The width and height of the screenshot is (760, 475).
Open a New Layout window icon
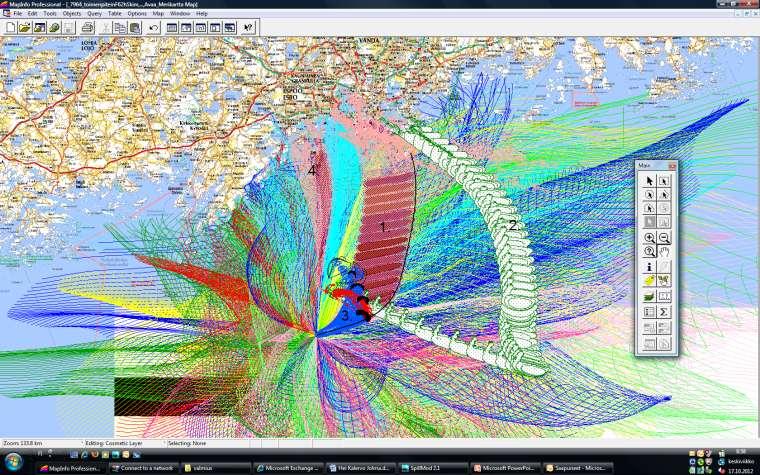click(215, 27)
